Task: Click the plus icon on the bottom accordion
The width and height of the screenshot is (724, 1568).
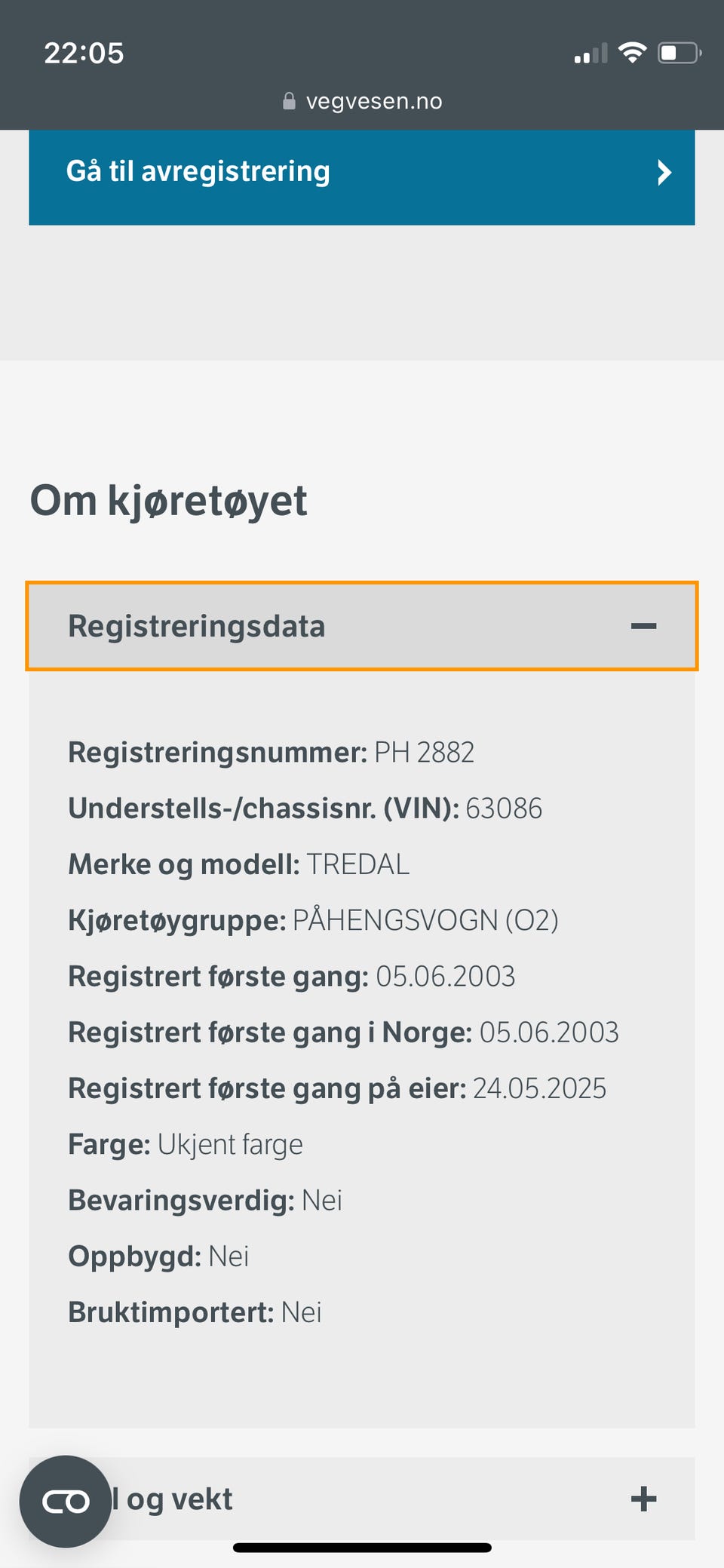Action: point(643,1499)
